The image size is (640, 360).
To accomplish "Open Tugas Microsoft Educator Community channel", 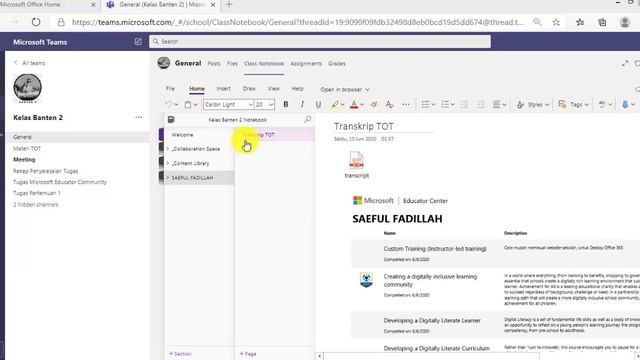I will [60, 182].
